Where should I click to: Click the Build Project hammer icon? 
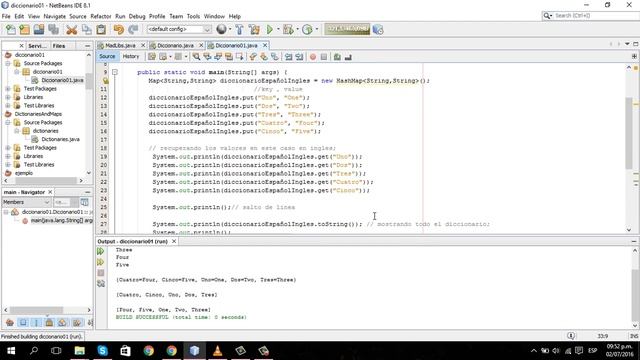point(239,29)
